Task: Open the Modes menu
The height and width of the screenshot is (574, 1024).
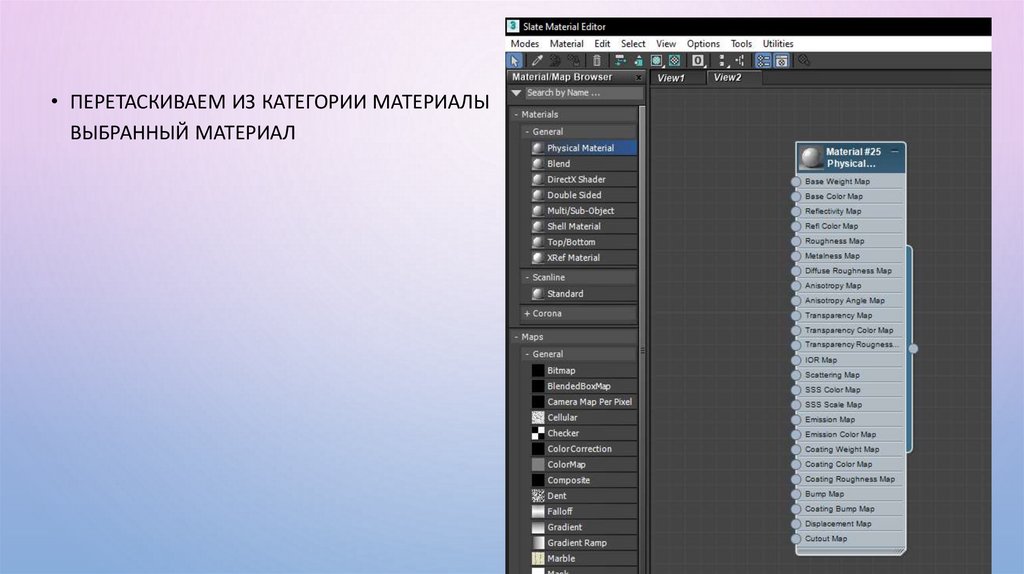Action: (524, 44)
